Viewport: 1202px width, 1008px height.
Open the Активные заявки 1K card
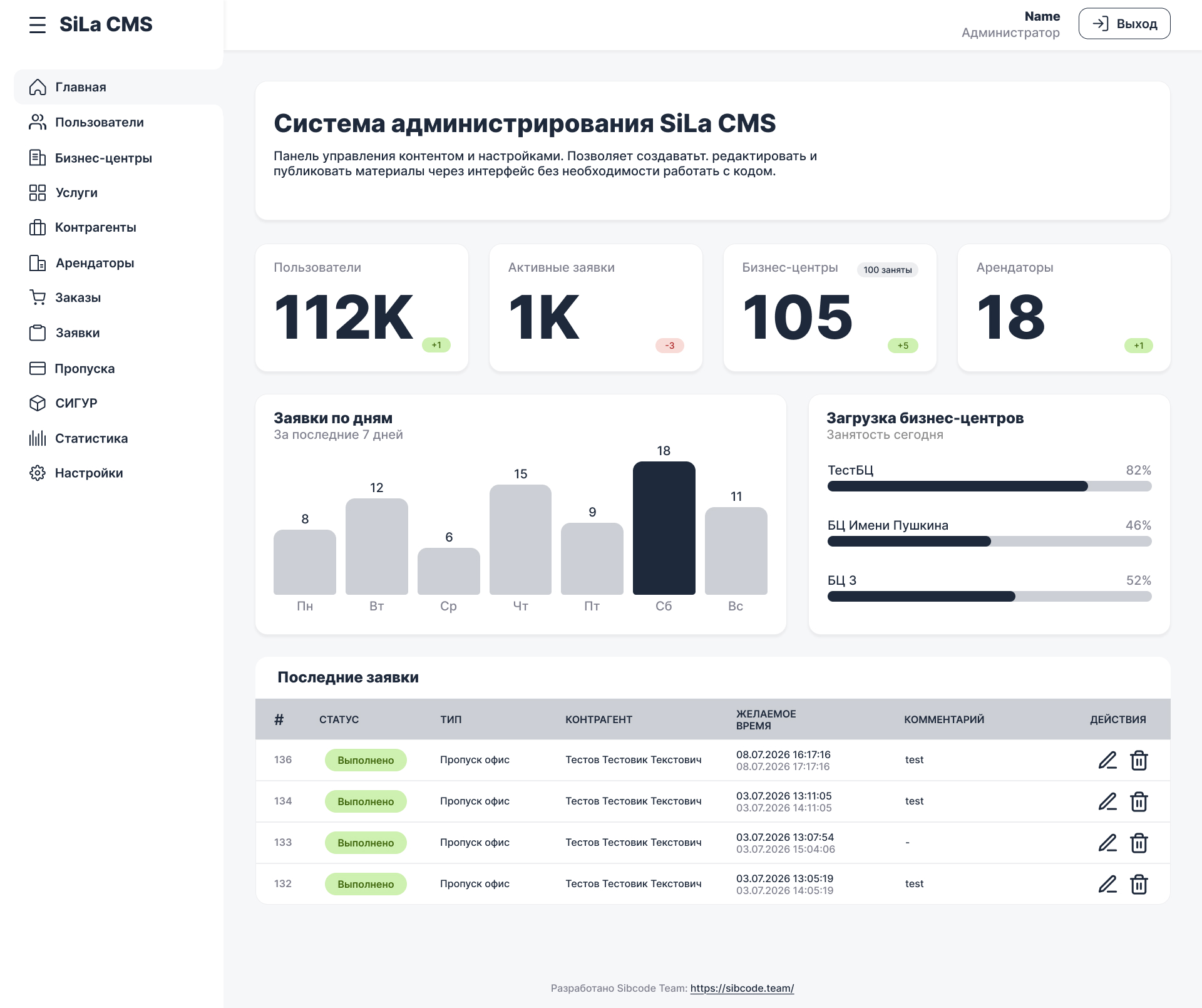596,307
